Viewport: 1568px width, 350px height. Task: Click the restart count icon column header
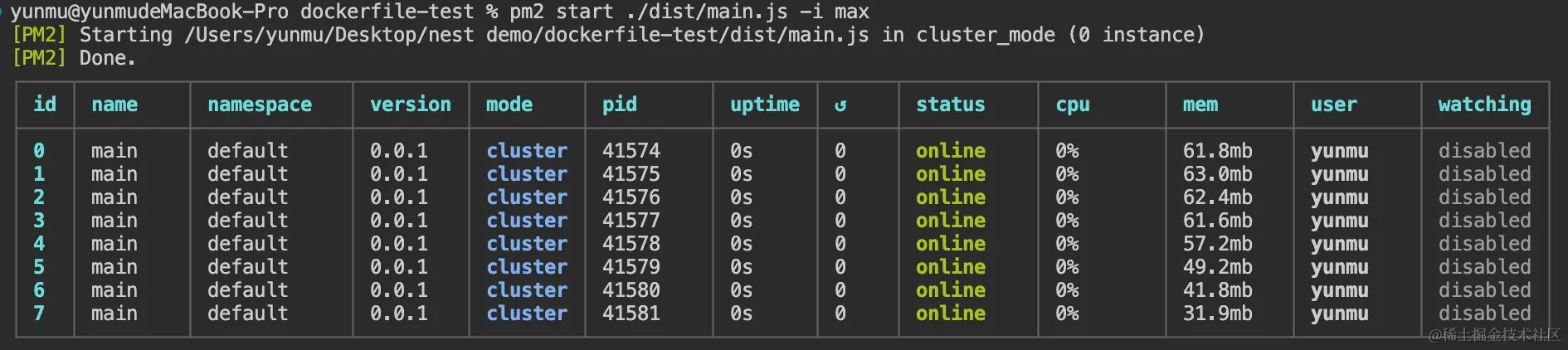tap(840, 105)
